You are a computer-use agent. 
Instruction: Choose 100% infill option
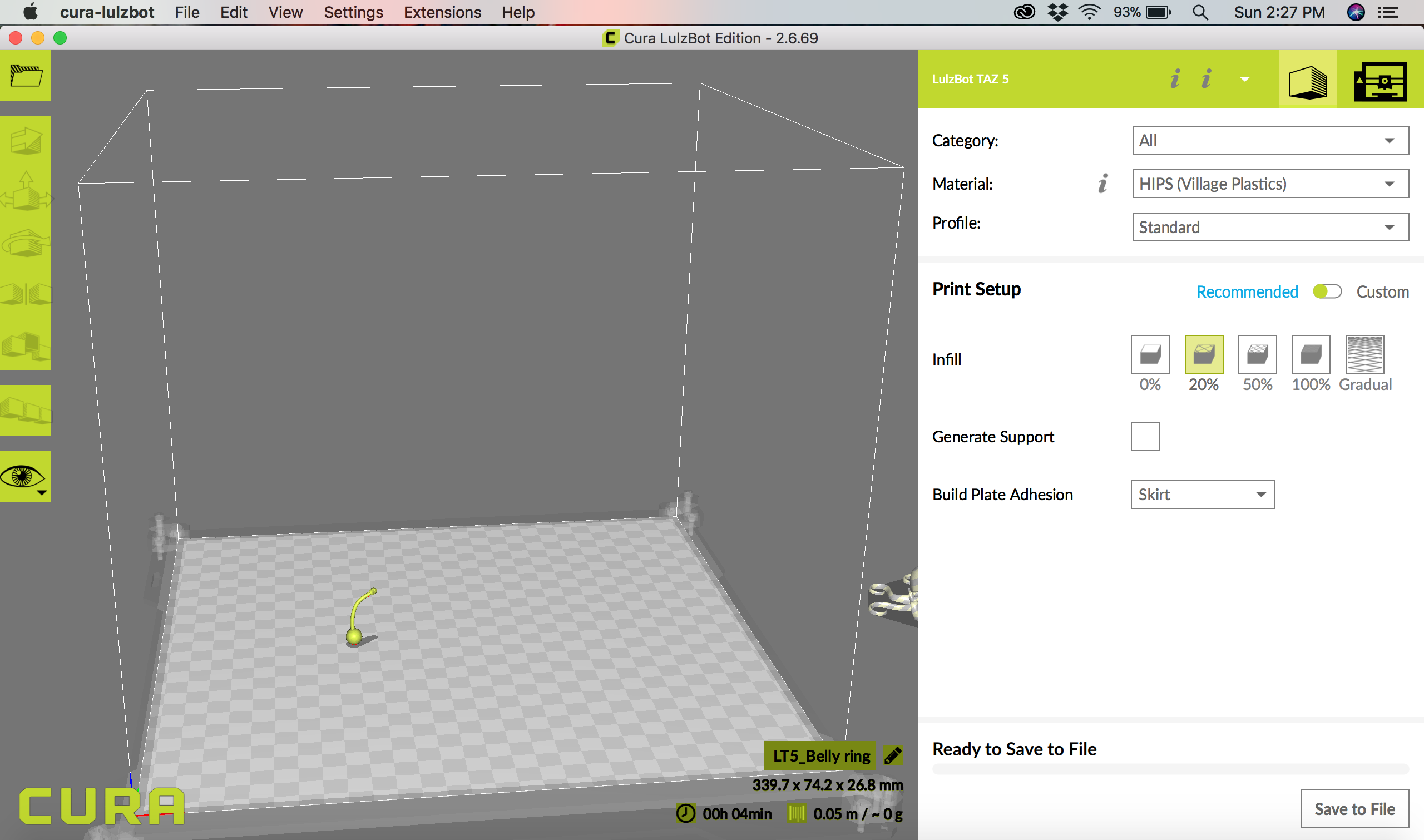pos(1311,354)
